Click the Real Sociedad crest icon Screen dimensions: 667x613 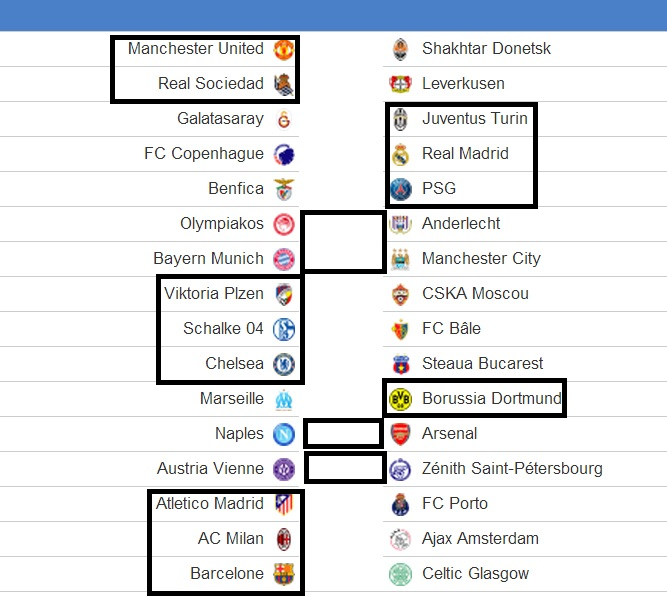284,84
